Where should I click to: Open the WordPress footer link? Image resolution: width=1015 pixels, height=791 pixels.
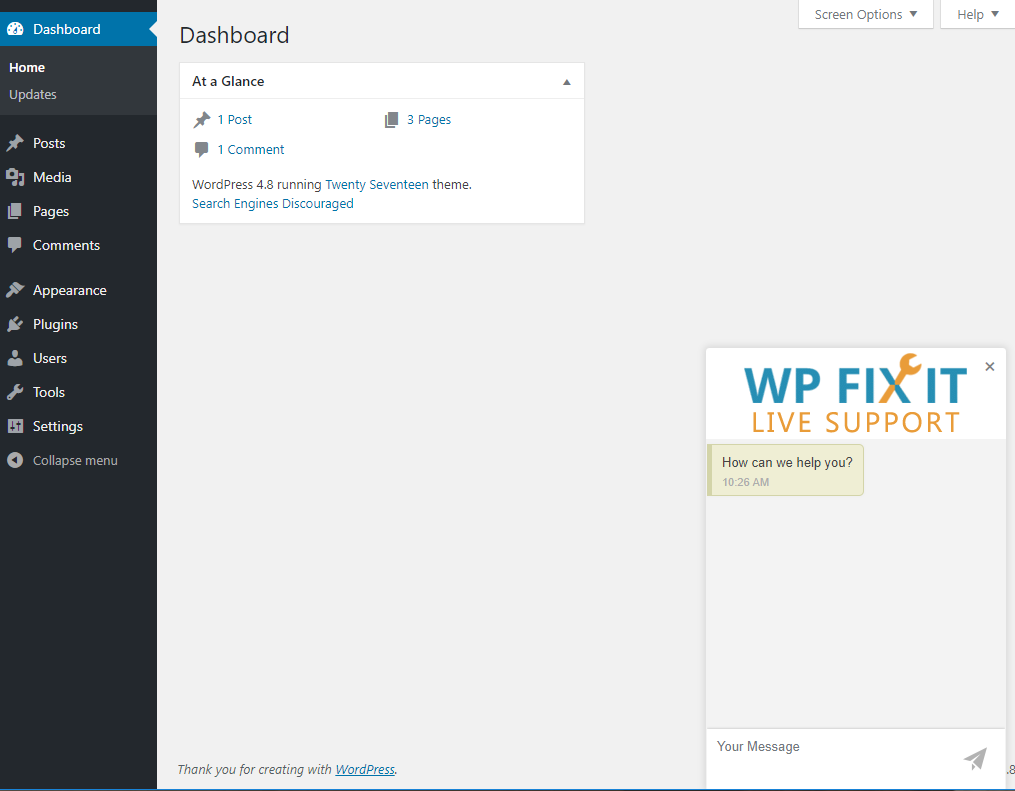pos(365,769)
